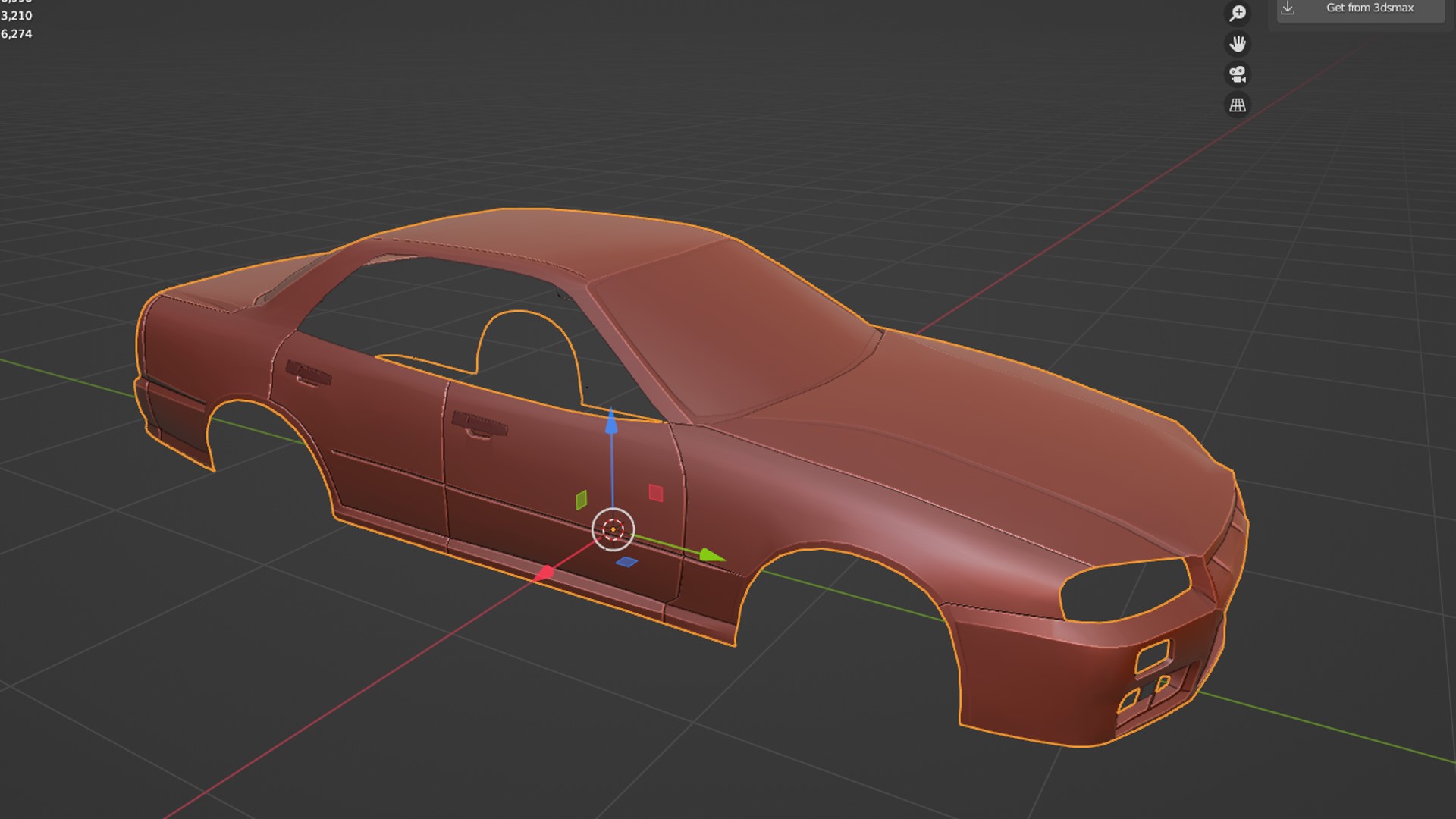Click the green plane handle of move gizmo
The image size is (1456, 819).
pos(582,500)
